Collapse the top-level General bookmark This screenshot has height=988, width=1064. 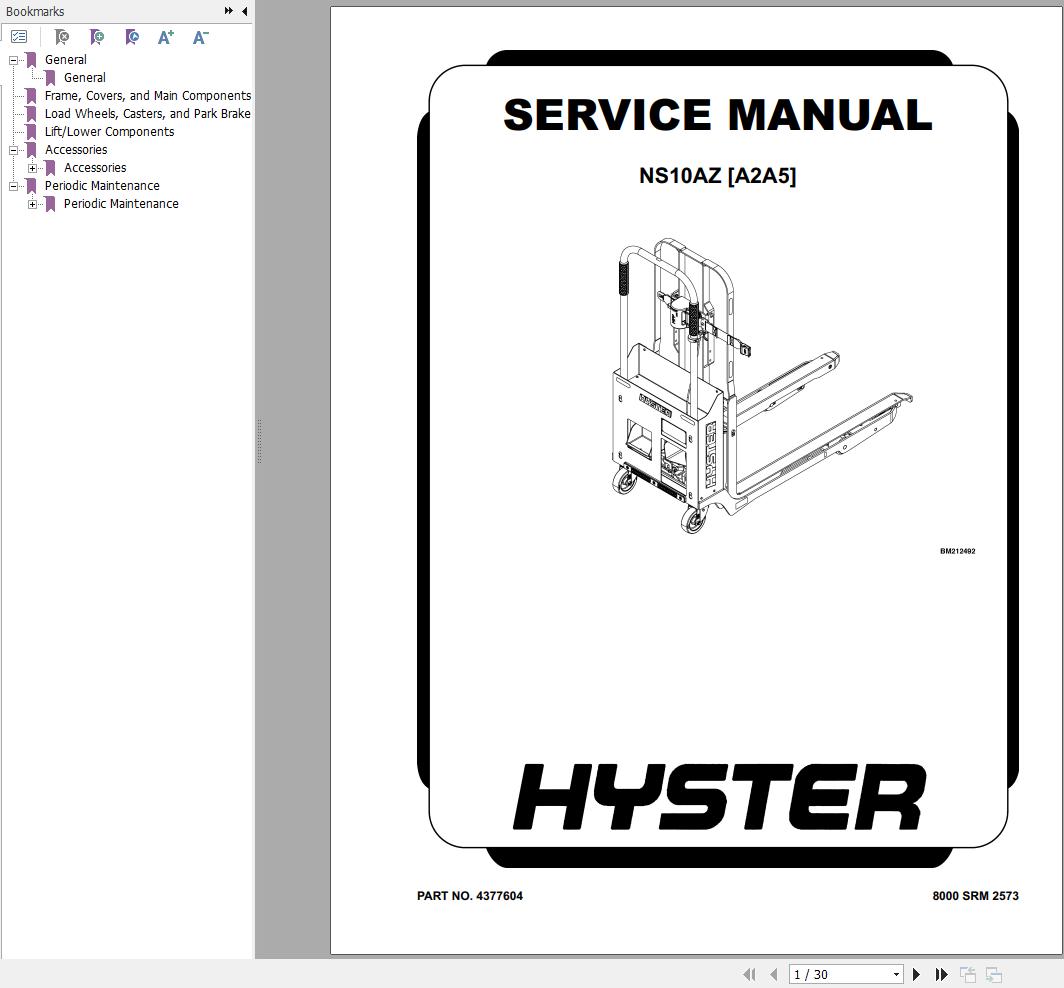(14, 60)
